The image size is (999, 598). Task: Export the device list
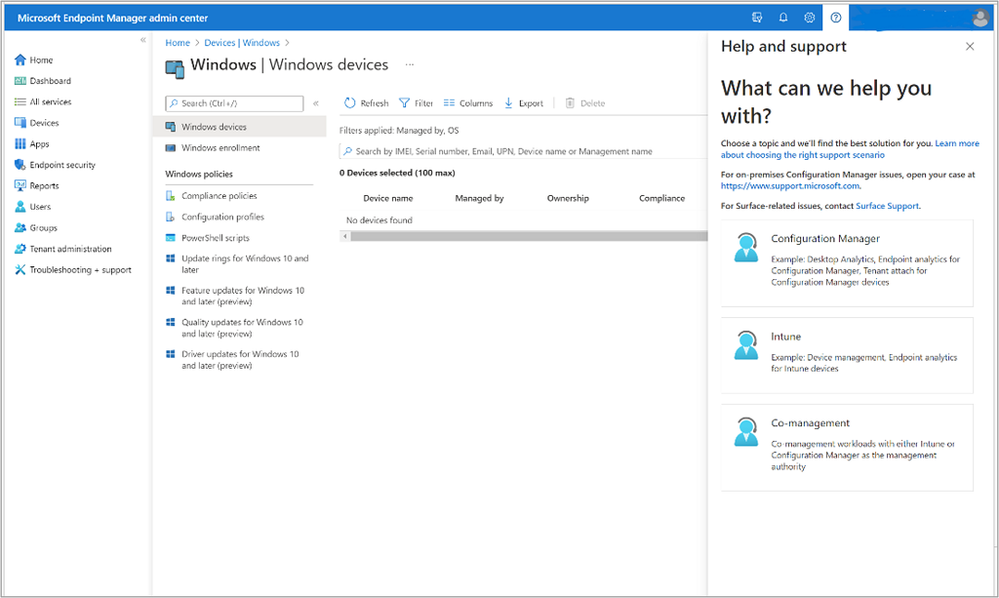click(524, 103)
